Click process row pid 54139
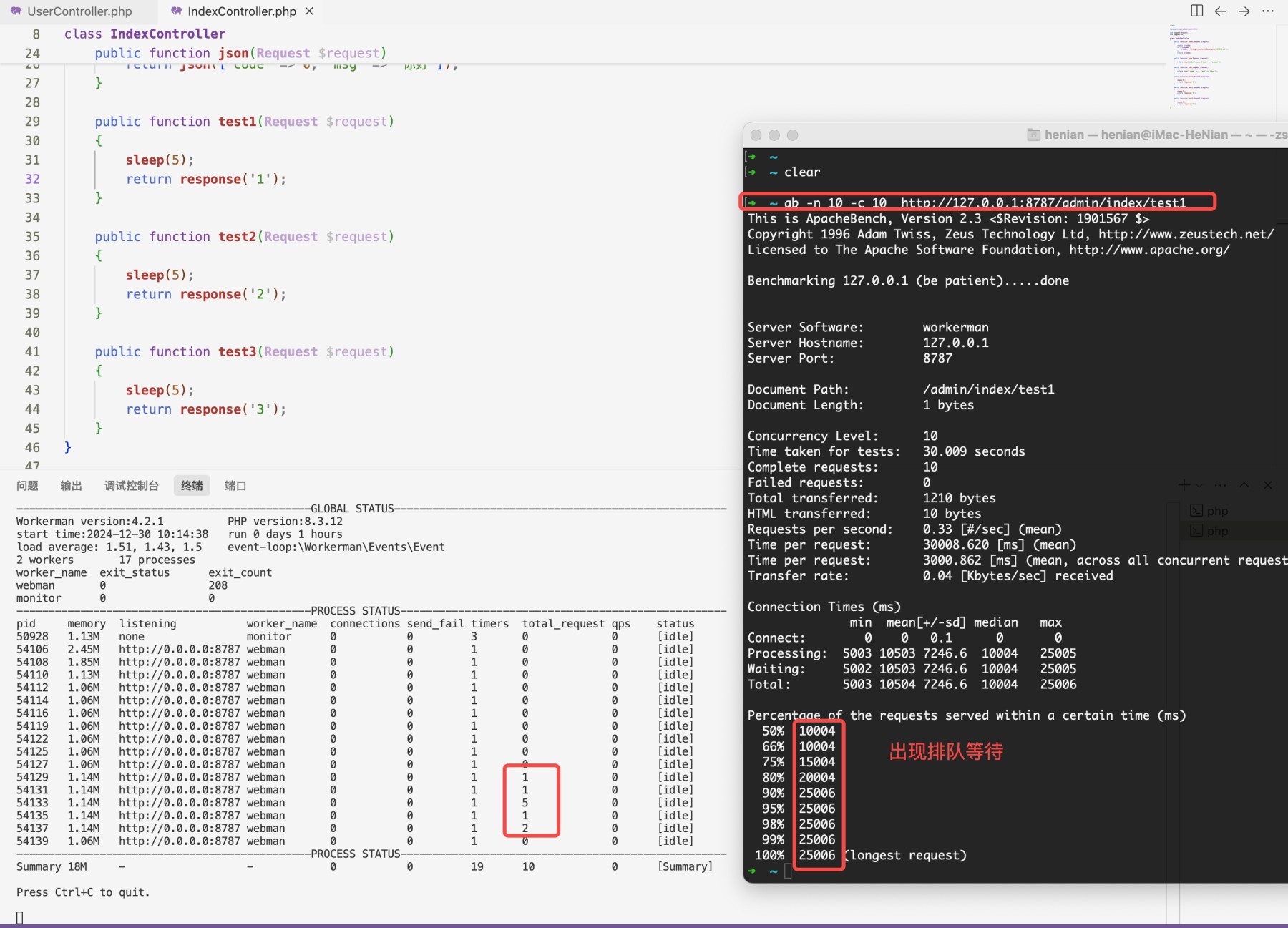Image resolution: width=1288 pixels, height=928 pixels. click(355, 841)
